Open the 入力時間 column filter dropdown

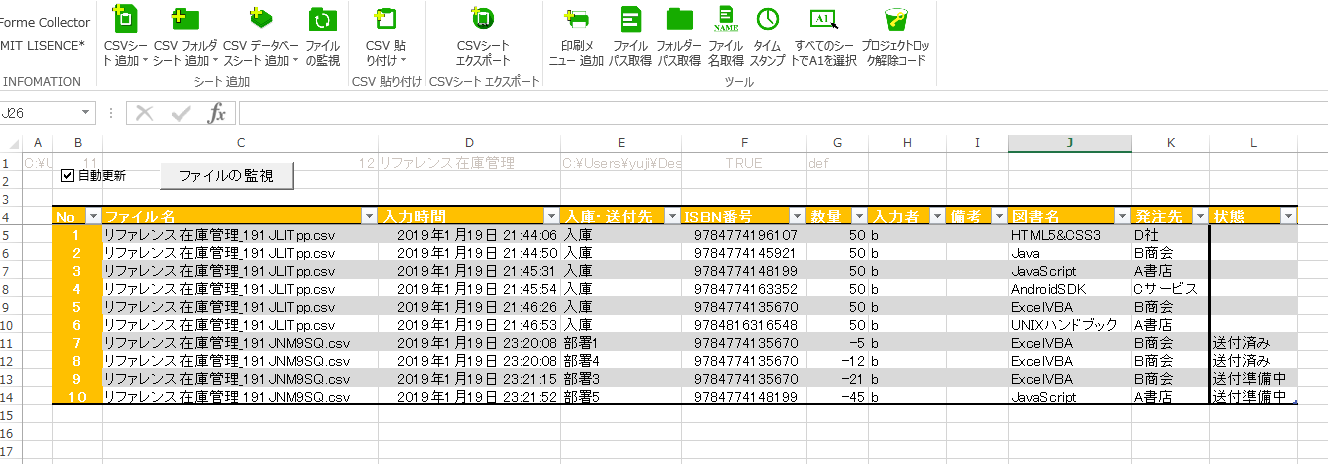point(550,216)
